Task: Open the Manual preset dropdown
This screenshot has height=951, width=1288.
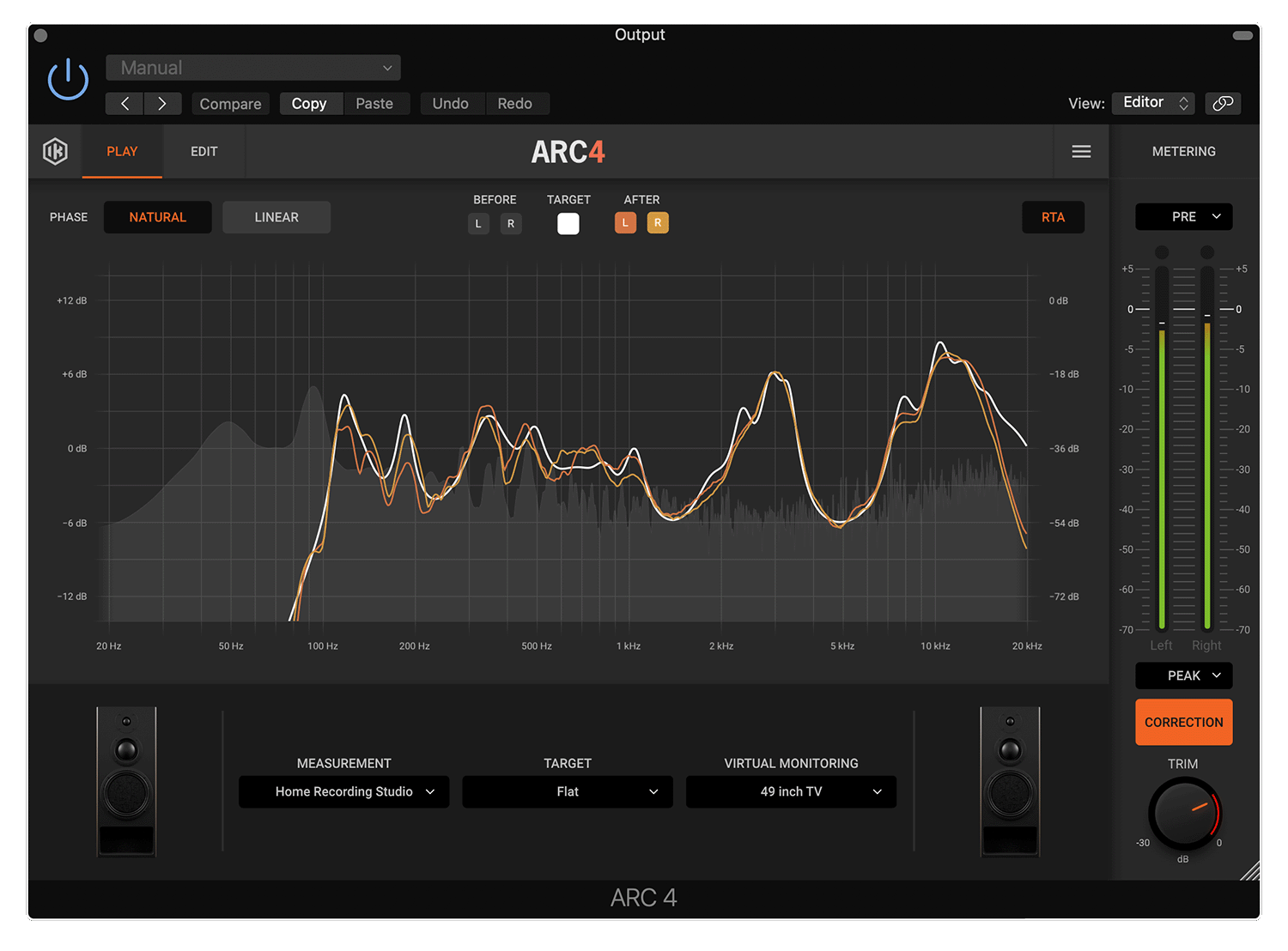Action: (252, 67)
